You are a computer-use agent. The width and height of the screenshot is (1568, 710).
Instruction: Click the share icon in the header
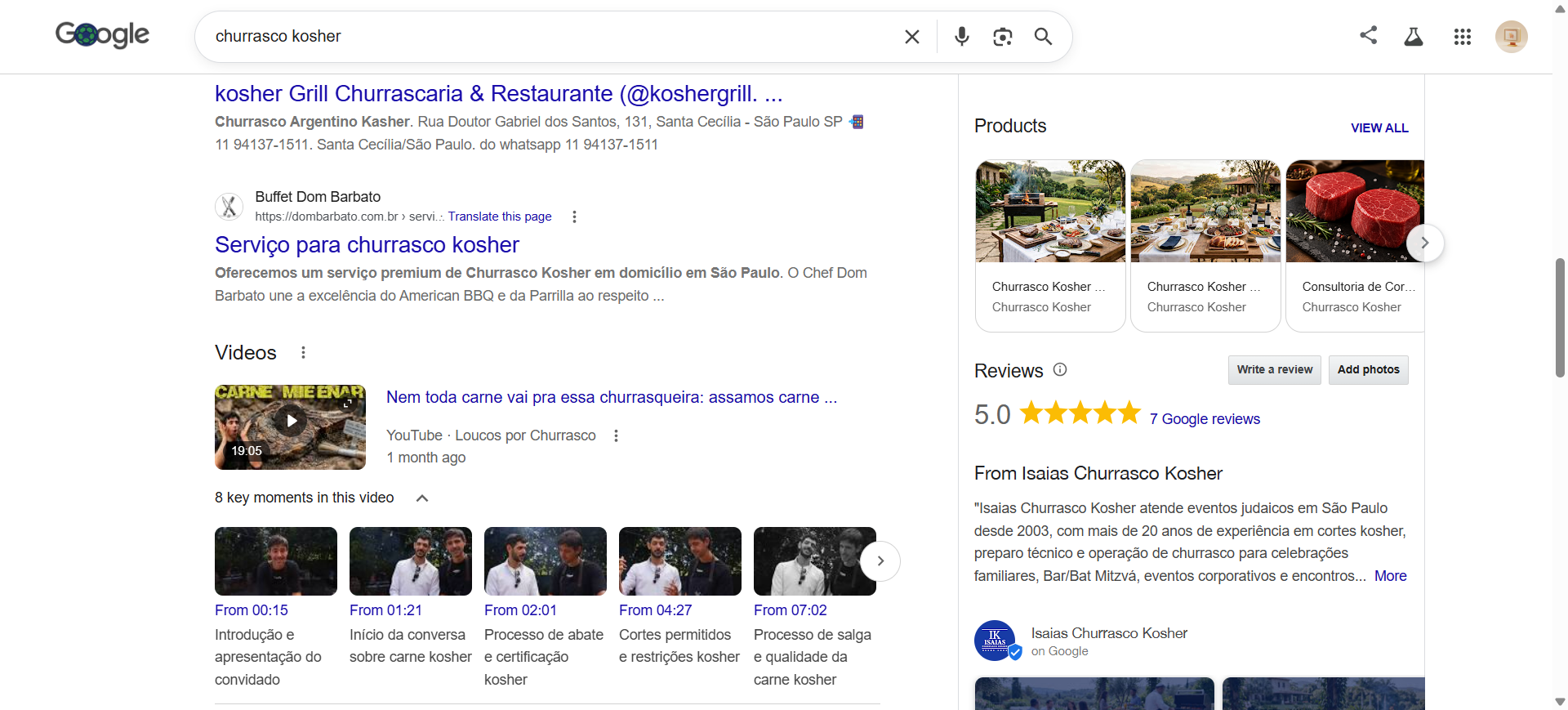coord(1368,35)
